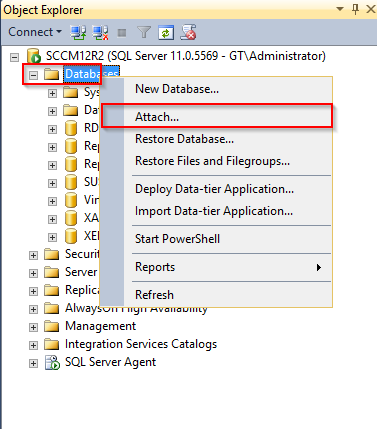Screen dimensions: 377x429
Task: Click the database cylinder icon beside RD
Action: (x=71, y=128)
